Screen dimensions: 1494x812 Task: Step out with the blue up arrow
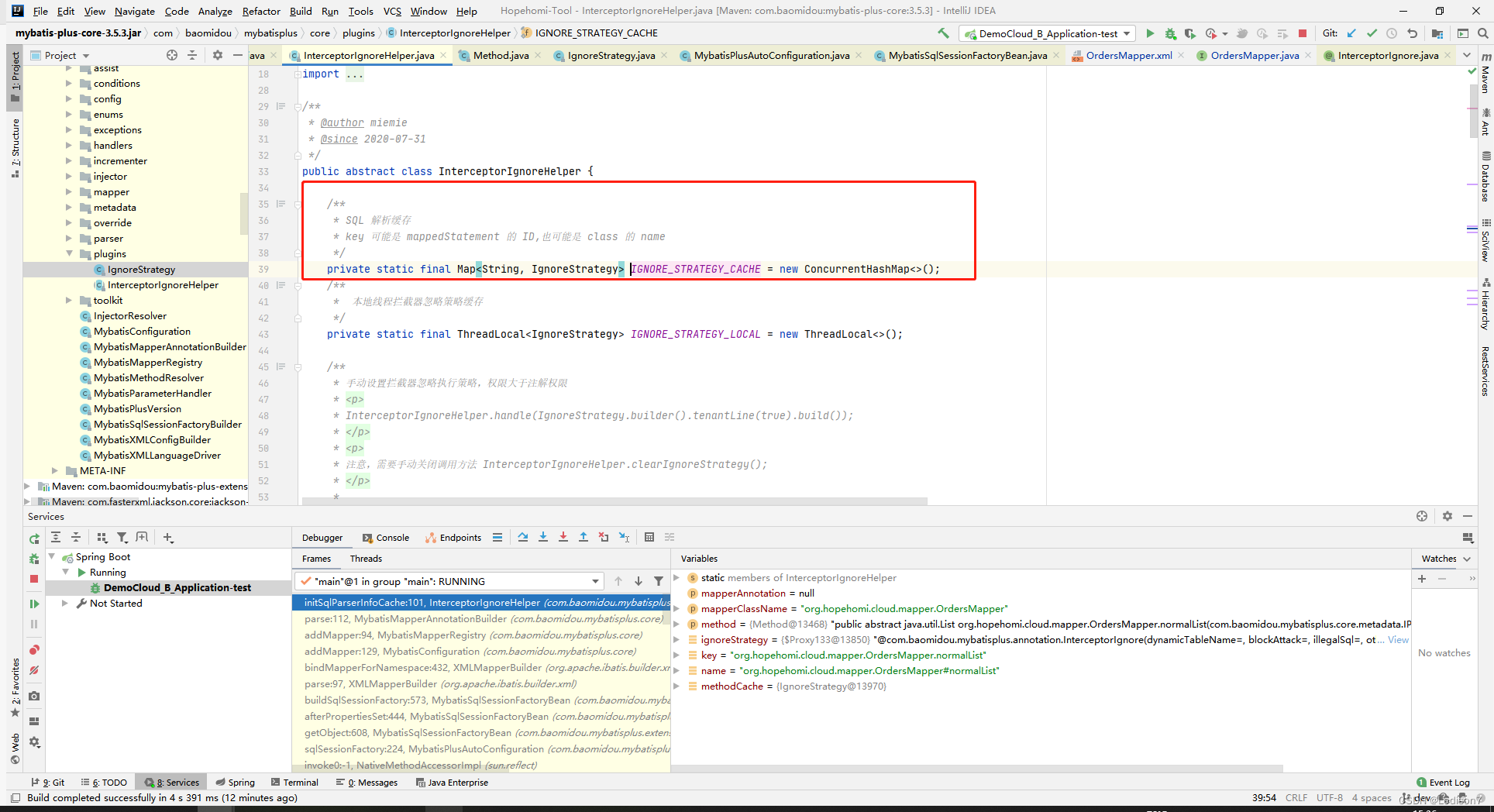583,537
